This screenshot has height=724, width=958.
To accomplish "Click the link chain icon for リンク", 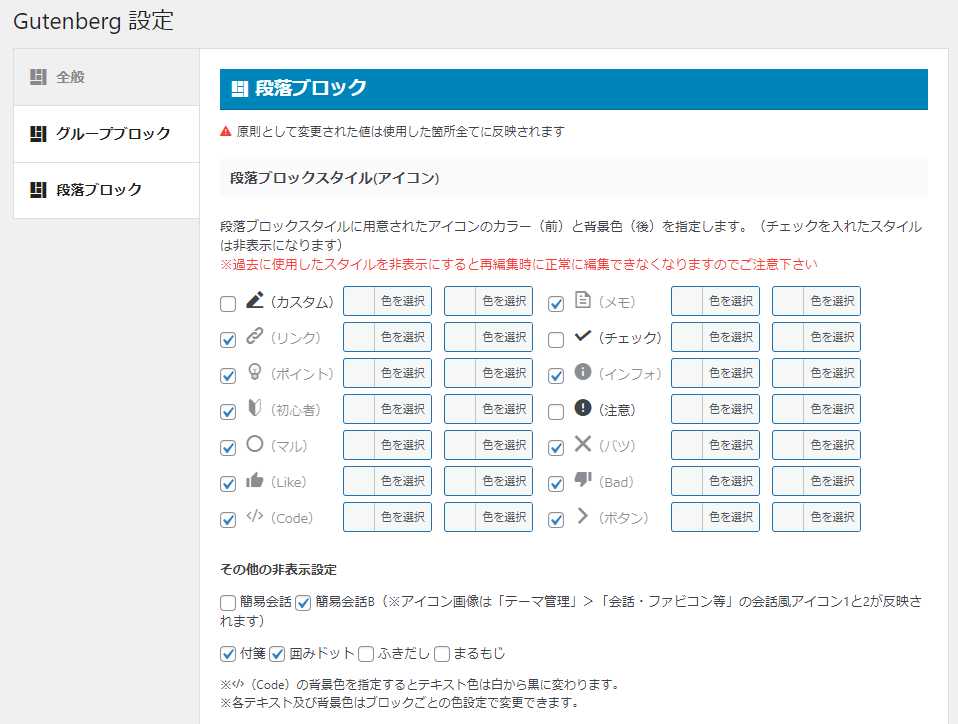I will [255, 337].
